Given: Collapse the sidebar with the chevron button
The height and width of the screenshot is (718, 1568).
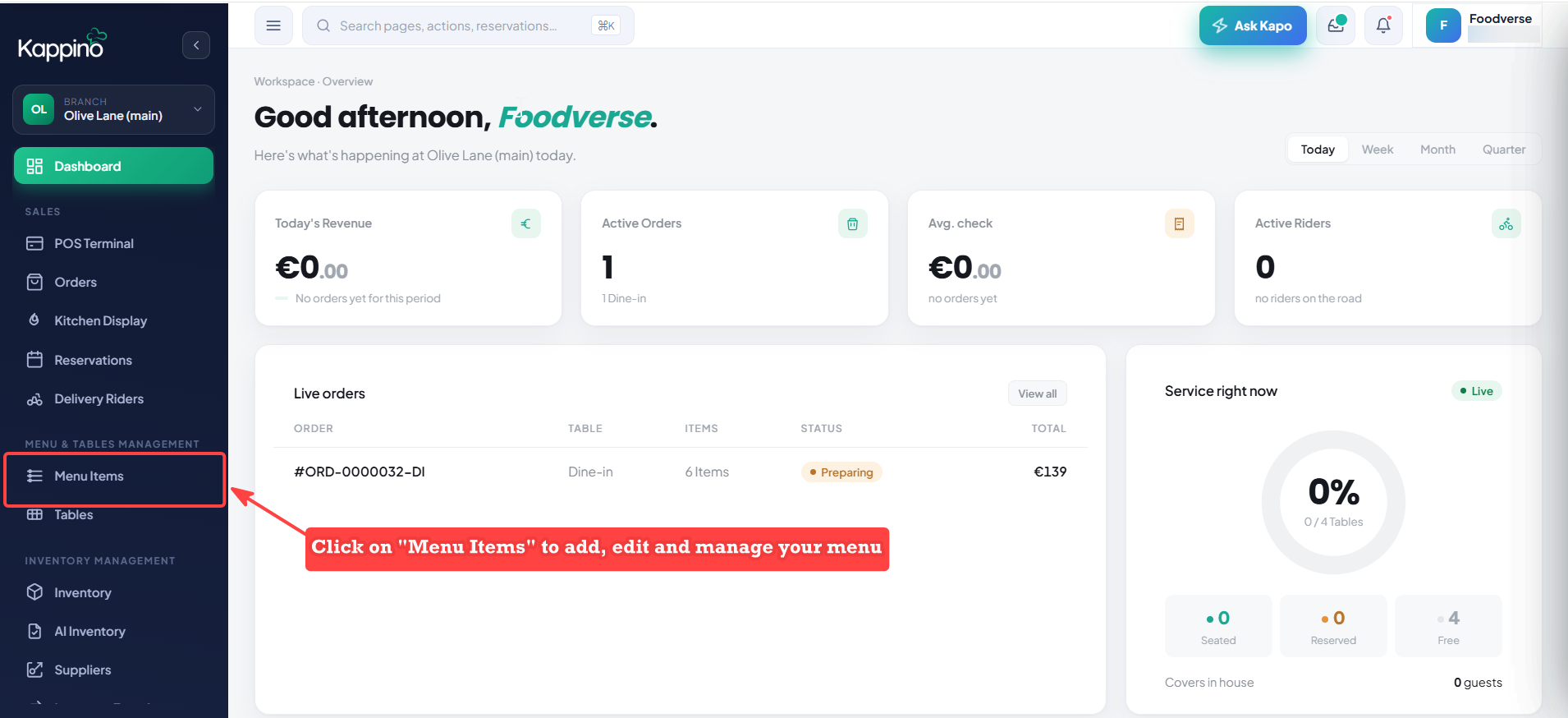Looking at the screenshot, I should (x=196, y=45).
